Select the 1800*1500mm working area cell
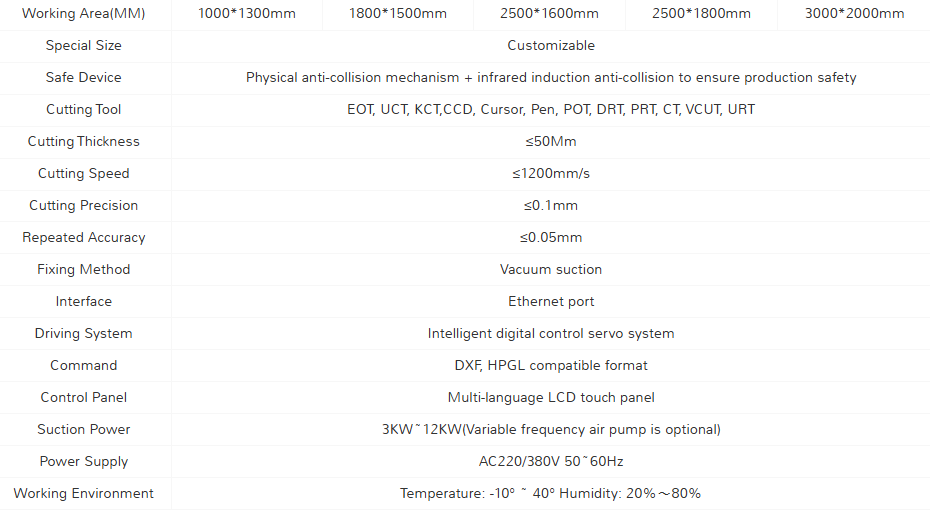The width and height of the screenshot is (930, 510). coord(398,13)
